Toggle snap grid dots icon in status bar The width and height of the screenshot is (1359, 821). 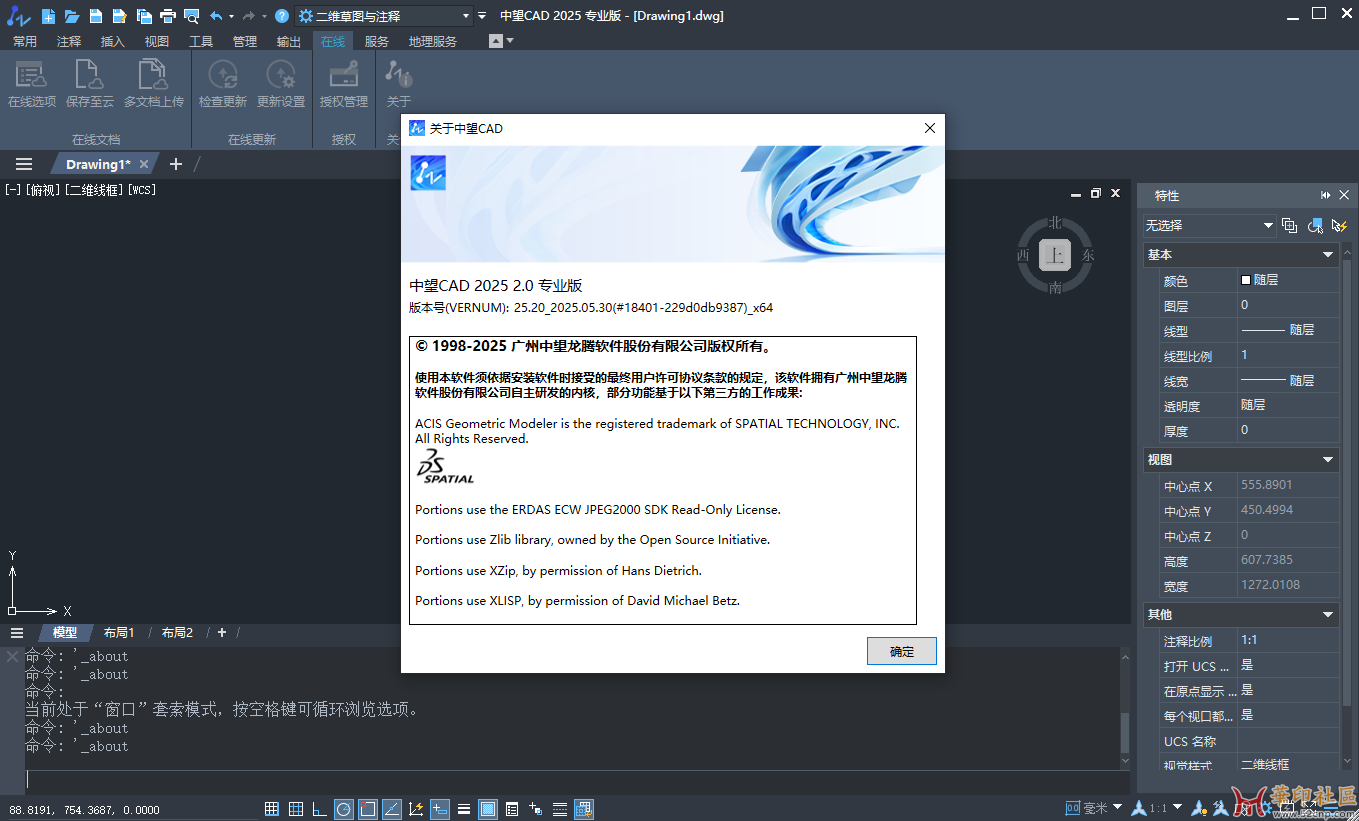[272, 809]
